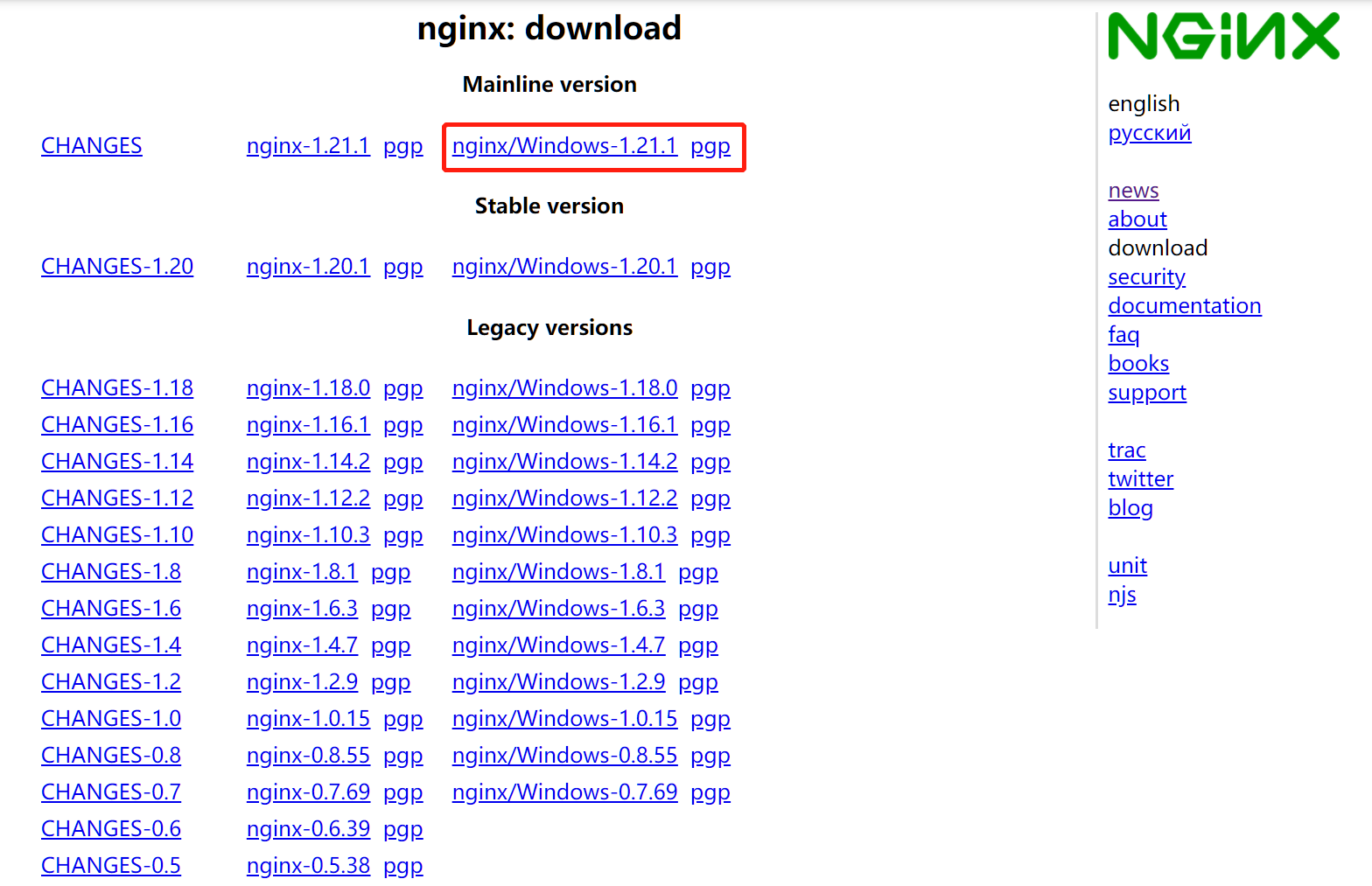Click the 'Mainline version' heading text
1372x886 pixels.
pos(549,85)
